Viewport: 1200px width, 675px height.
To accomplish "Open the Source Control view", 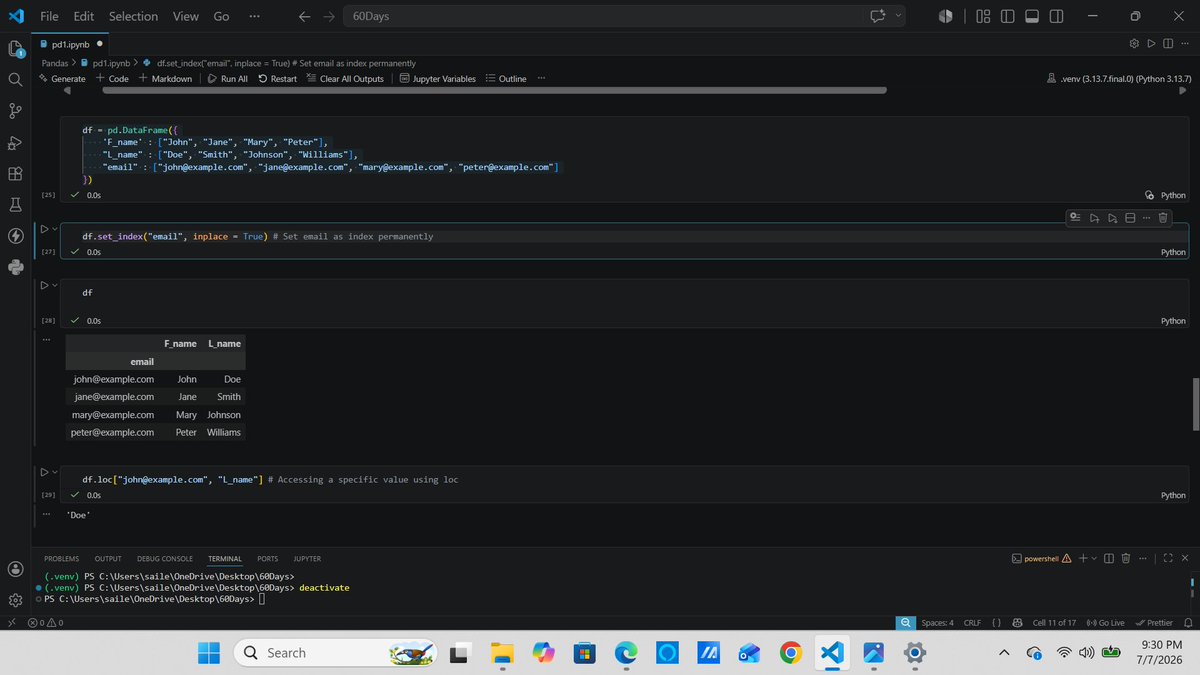I will coord(15,110).
